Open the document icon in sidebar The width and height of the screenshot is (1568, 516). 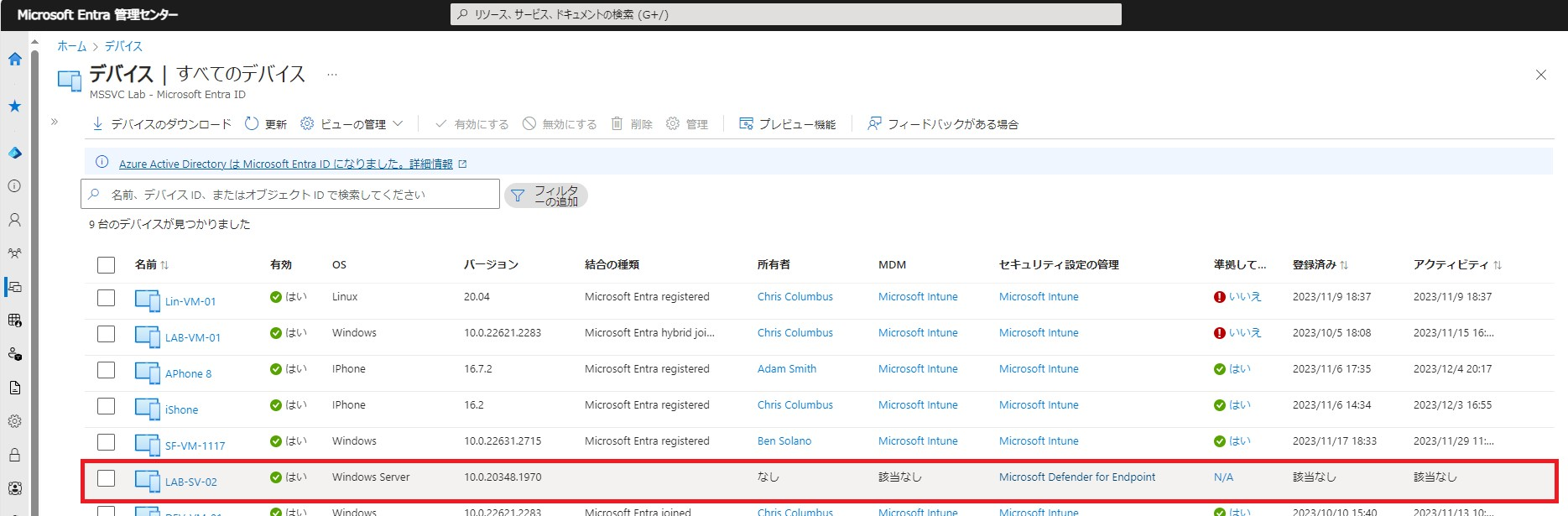[x=14, y=388]
